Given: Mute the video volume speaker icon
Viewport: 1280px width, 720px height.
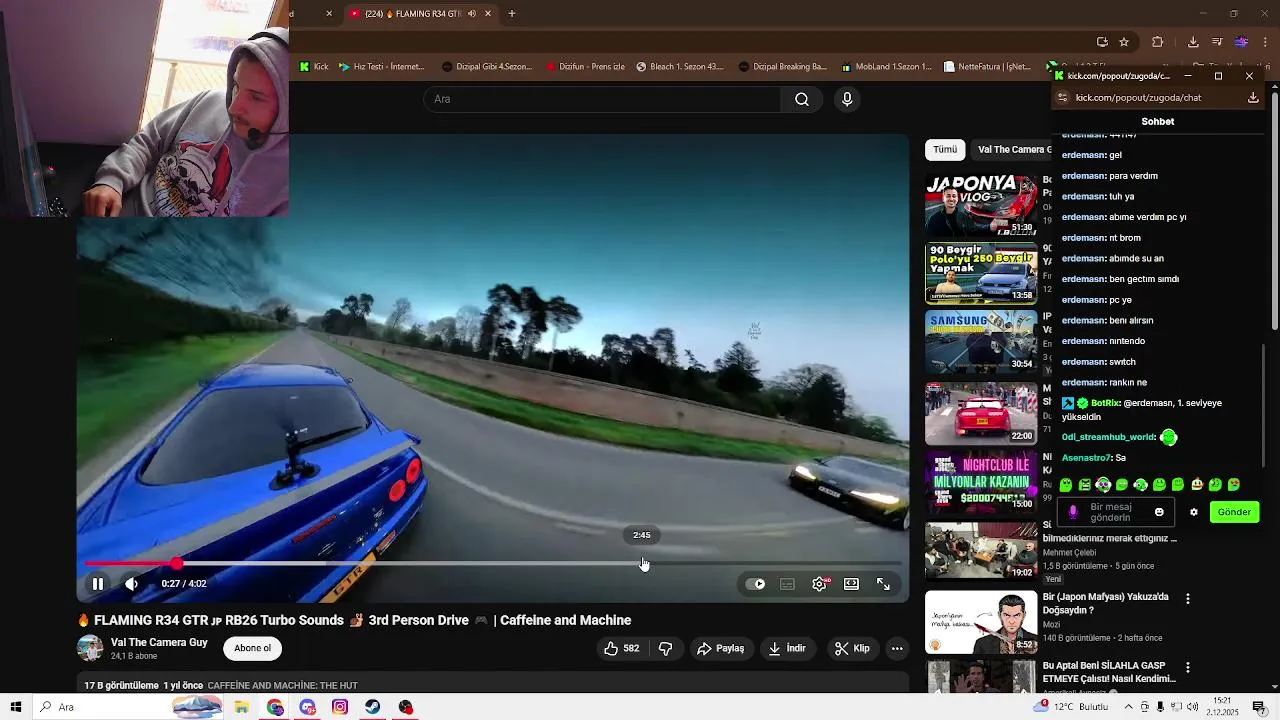Looking at the screenshot, I should [x=132, y=584].
